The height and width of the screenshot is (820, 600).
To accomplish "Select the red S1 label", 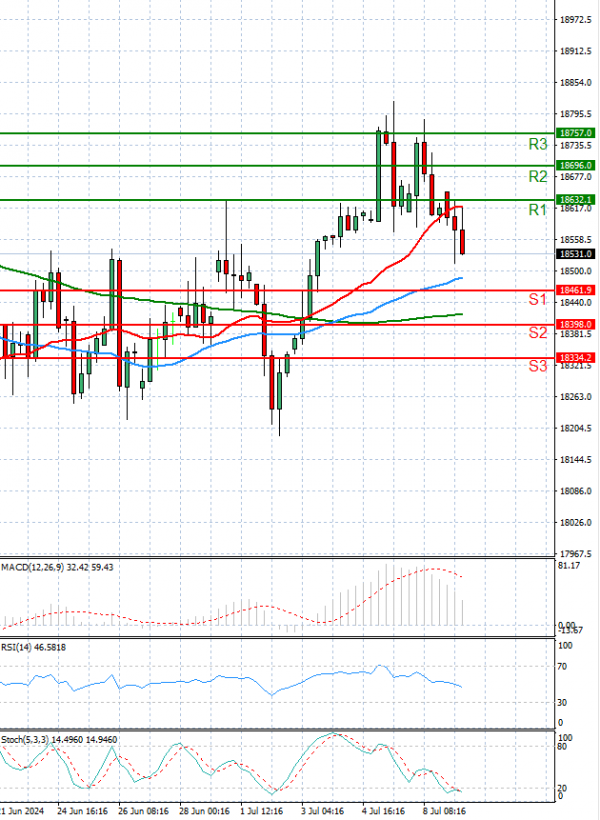I will (x=538, y=299).
